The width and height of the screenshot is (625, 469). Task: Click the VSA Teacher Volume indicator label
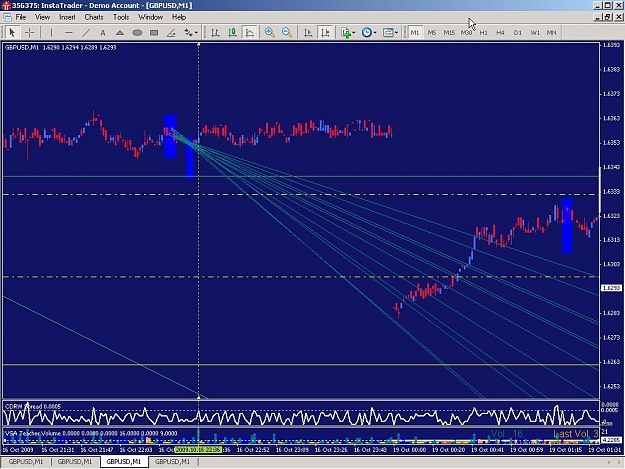pyautogui.click(x=91, y=433)
